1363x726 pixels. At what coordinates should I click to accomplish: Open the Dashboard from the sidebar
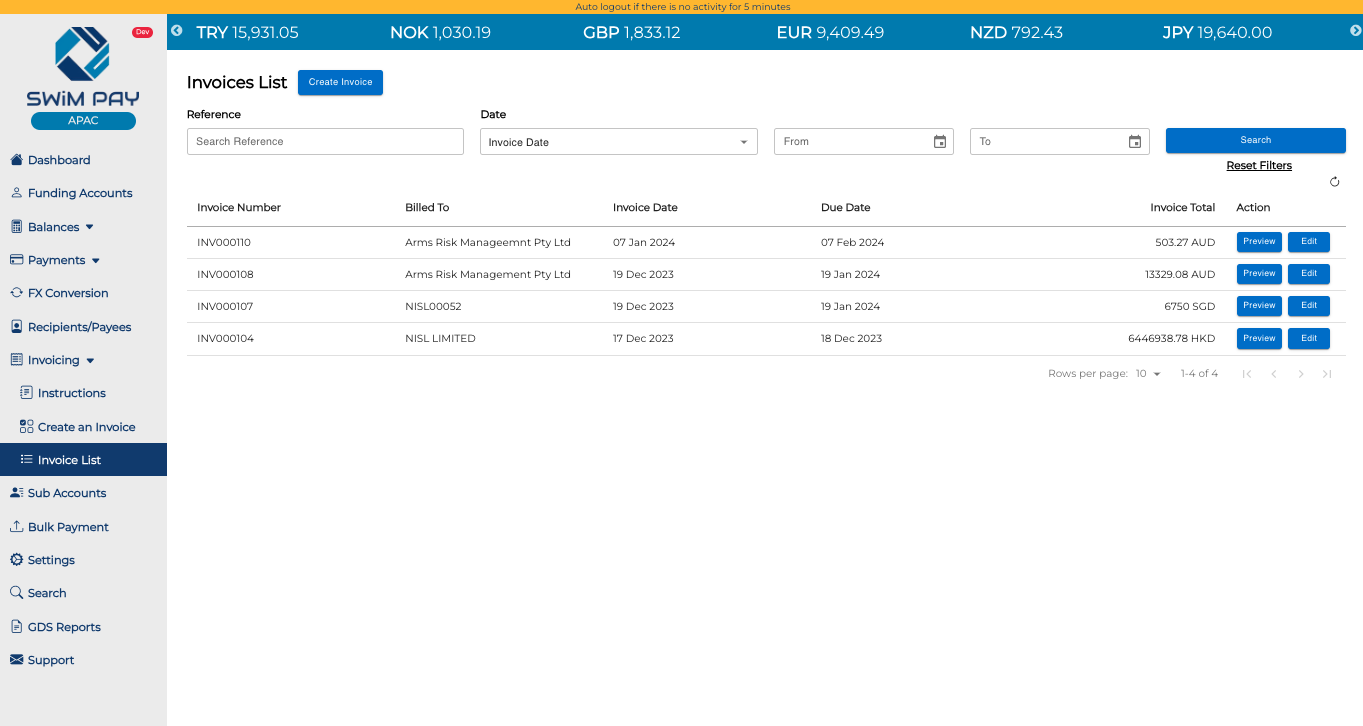(60, 159)
